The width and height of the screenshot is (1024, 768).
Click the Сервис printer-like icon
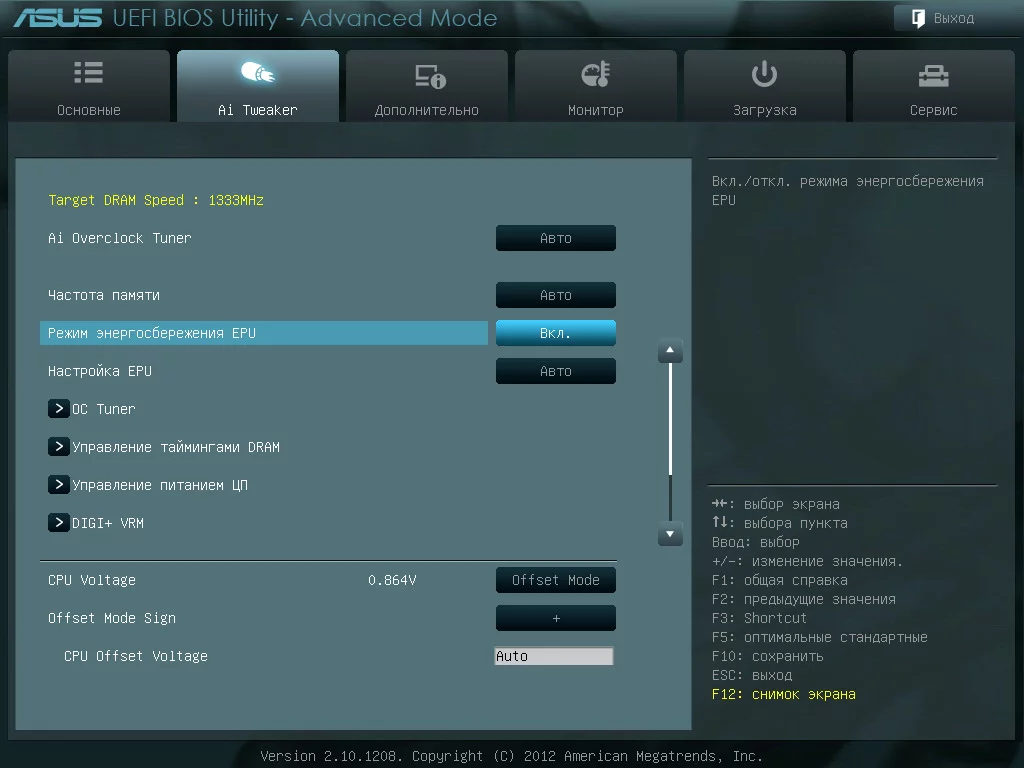pyautogui.click(x=933, y=76)
